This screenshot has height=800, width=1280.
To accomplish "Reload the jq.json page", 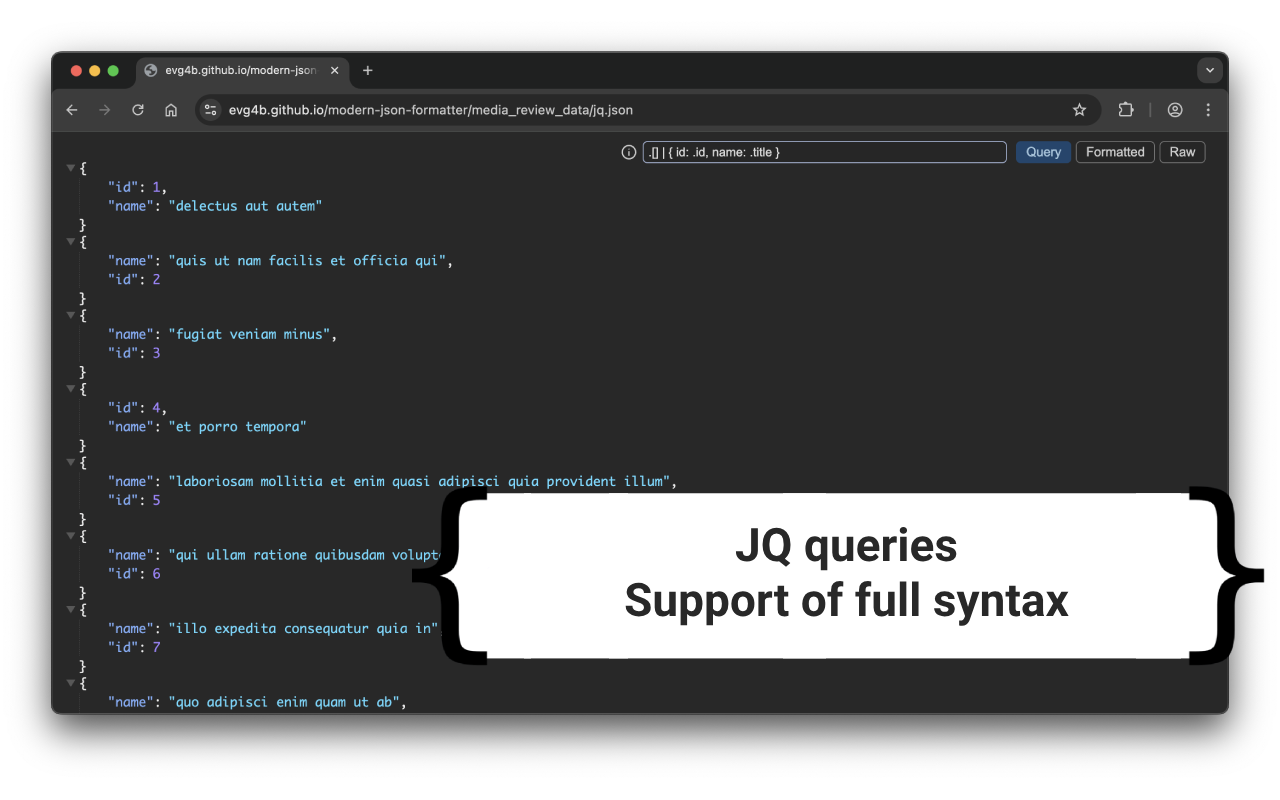I will tap(137, 110).
